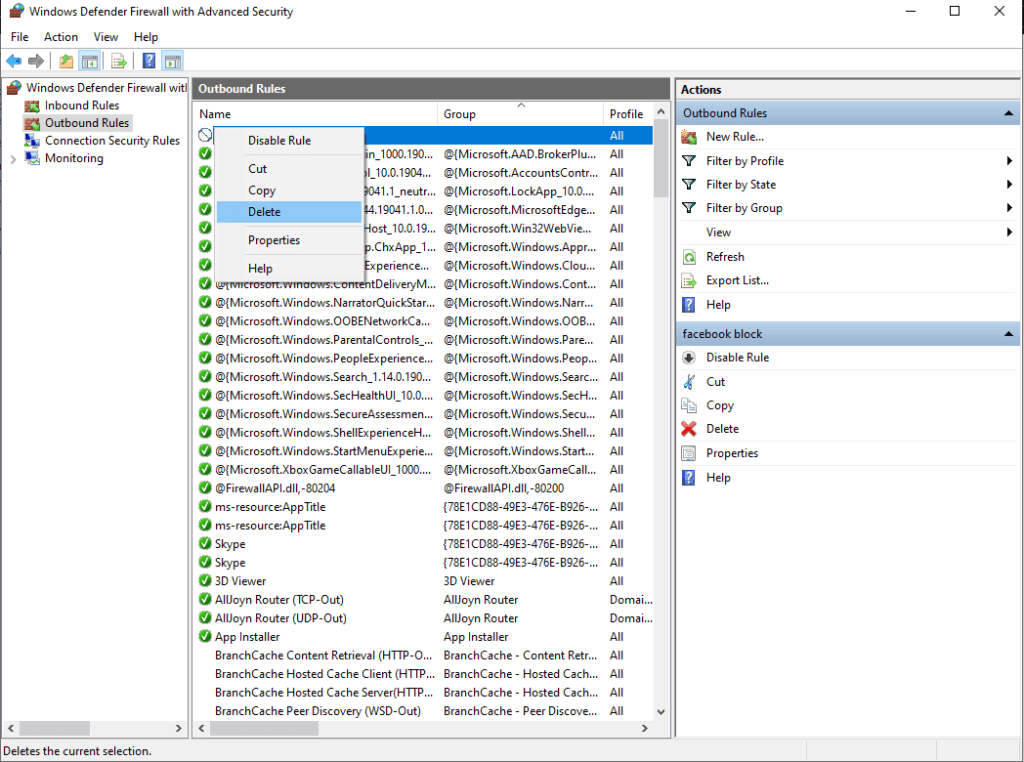The height and width of the screenshot is (762, 1024).
Task: Click the Export List icon in Actions pane
Action: pos(689,281)
